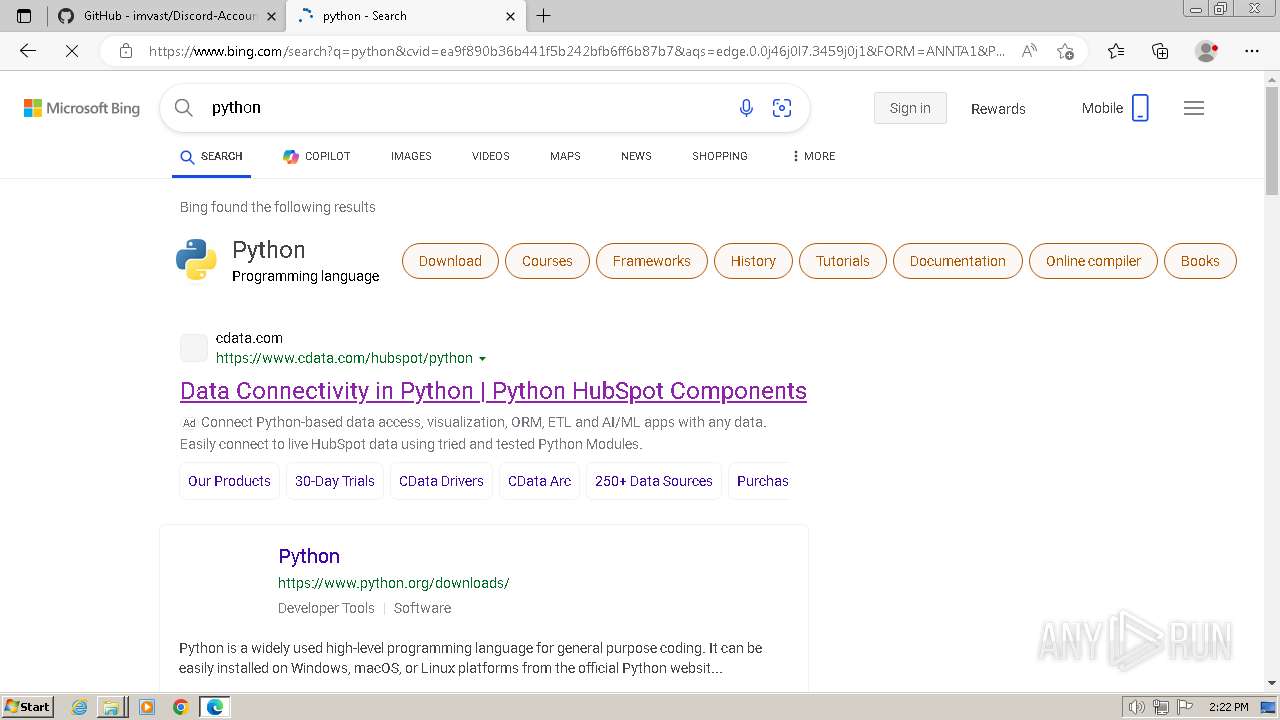Open File Explorer from taskbar
The width and height of the screenshot is (1280, 720).
(111, 707)
